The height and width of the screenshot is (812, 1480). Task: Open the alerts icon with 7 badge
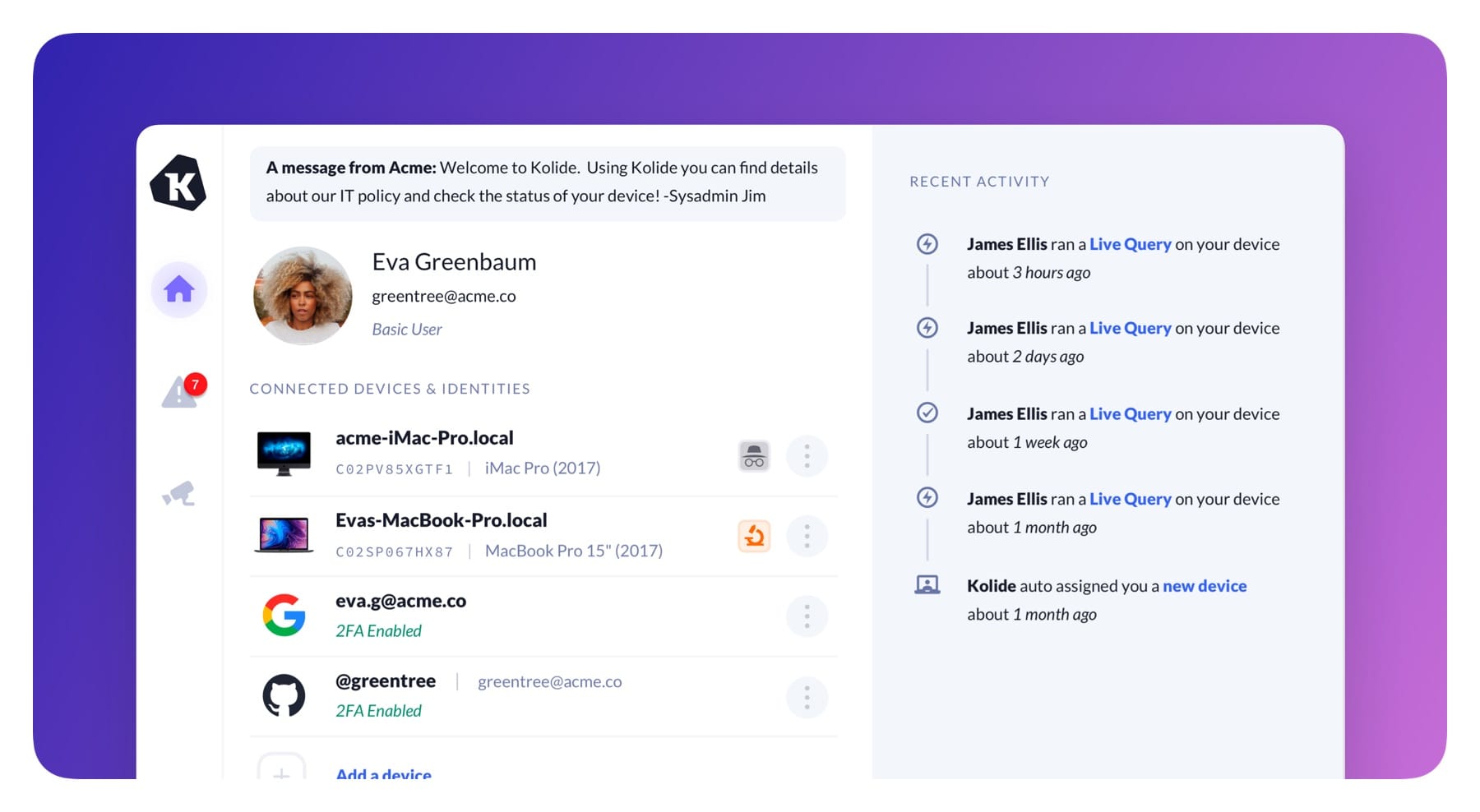click(x=180, y=392)
